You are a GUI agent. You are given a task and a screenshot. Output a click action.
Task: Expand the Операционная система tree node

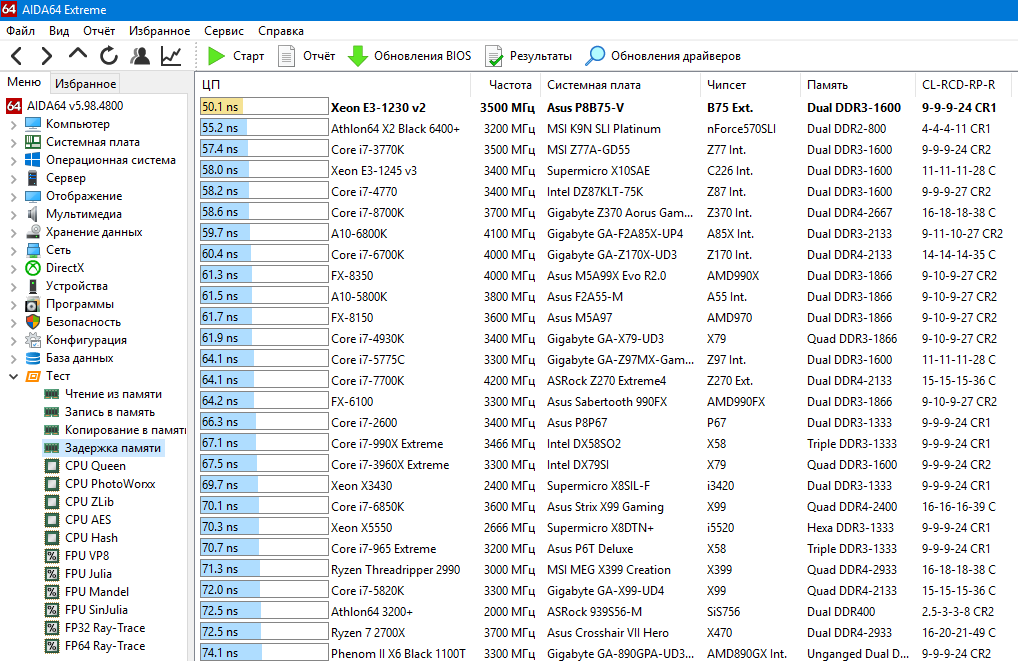pyautogui.click(x=14, y=160)
